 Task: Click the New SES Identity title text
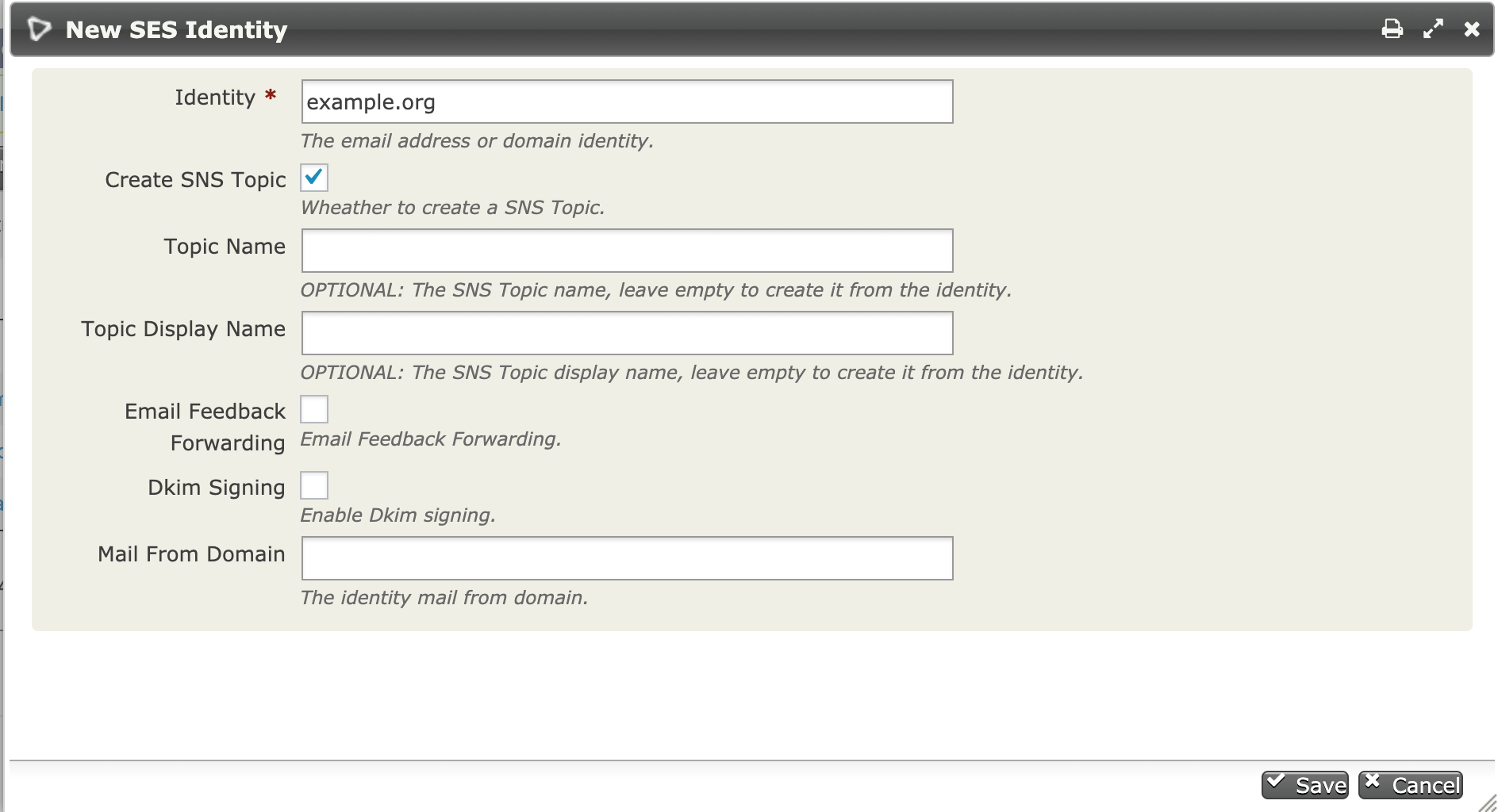(176, 30)
